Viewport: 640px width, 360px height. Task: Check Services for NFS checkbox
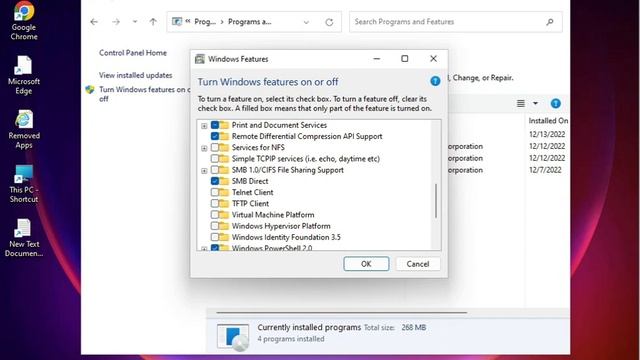pos(215,147)
